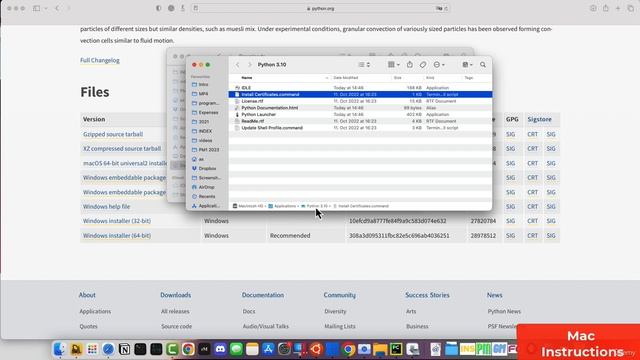Download Windows installer (64-bit)

[x=117, y=236]
